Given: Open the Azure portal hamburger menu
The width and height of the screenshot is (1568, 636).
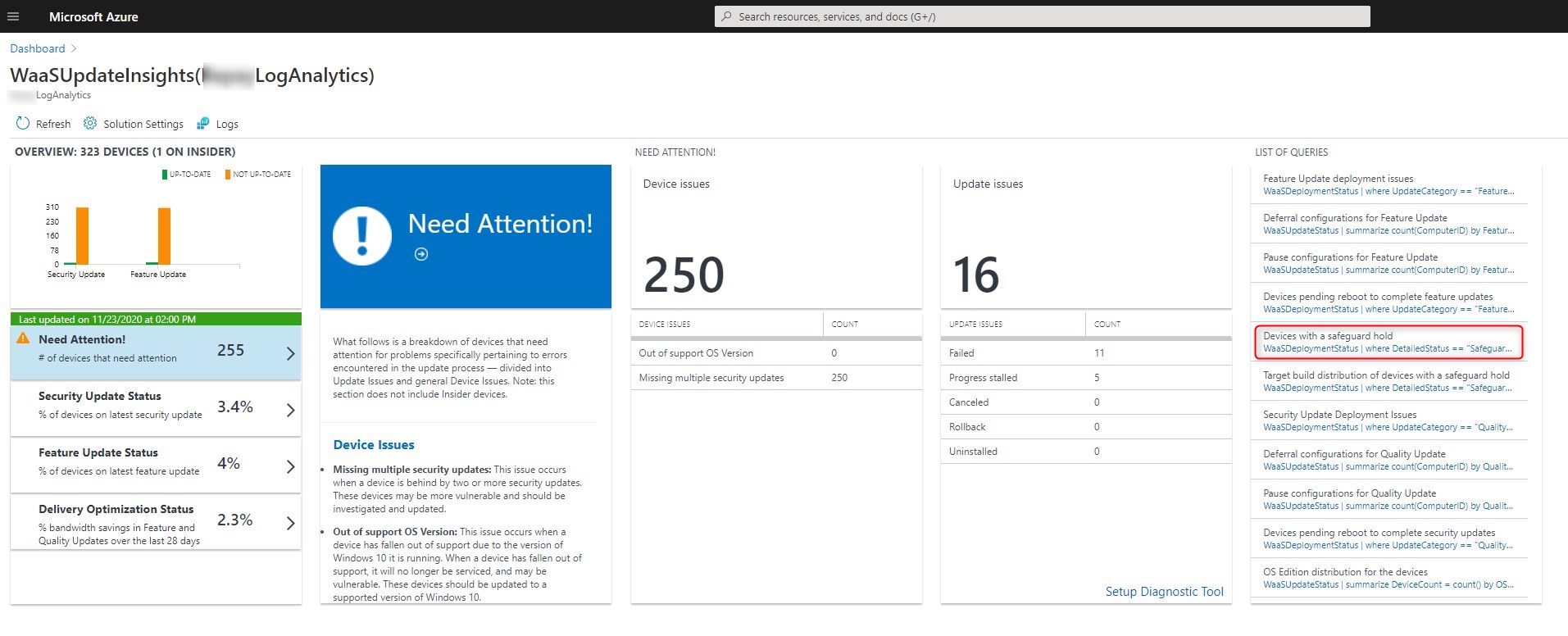Looking at the screenshot, I should [x=13, y=16].
